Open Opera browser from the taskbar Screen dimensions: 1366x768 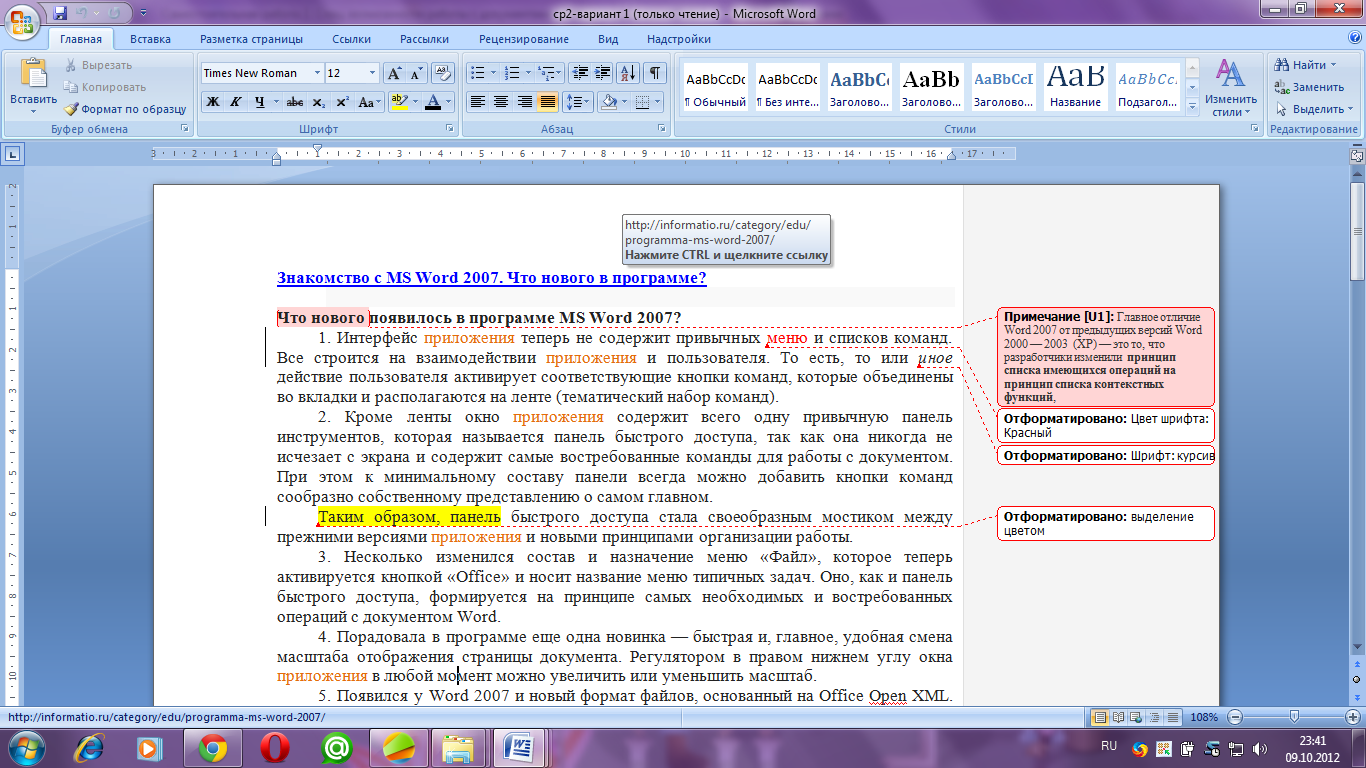point(275,748)
